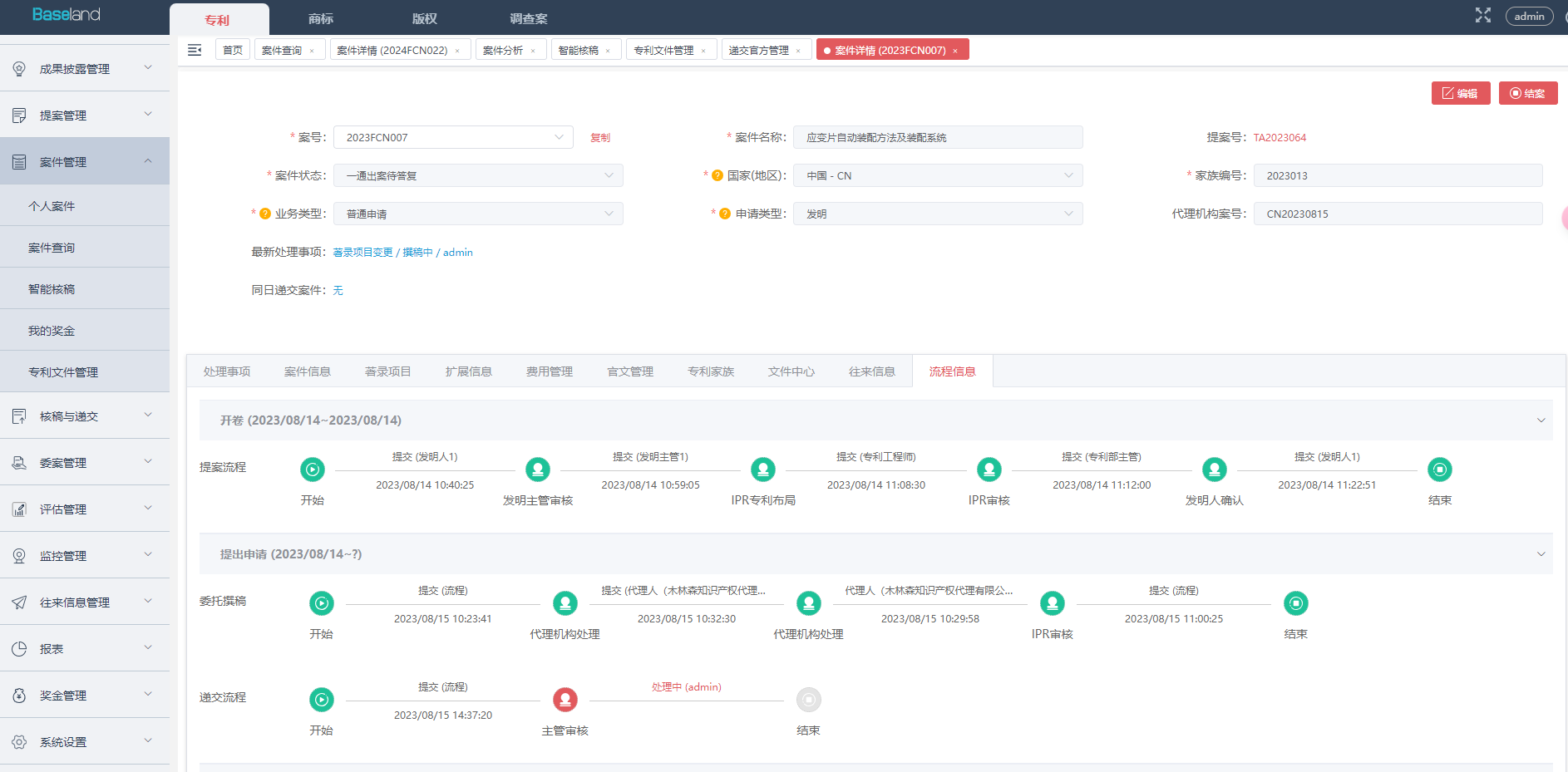
Task: Click the 案件名称 input field
Action: pos(938,137)
